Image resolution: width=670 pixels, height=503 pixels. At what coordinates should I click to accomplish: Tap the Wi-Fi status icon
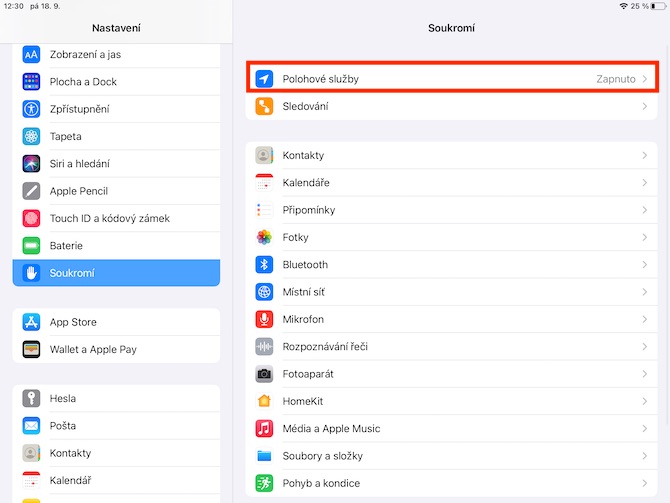pyautogui.click(x=623, y=6)
